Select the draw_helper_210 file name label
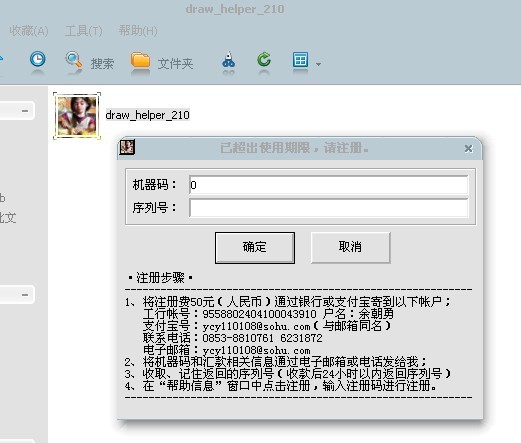The height and width of the screenshot is (443, 521). [x=147, y=115]
